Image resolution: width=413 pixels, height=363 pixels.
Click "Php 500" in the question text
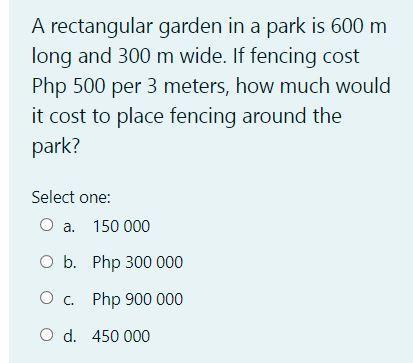pyautogui.click(x=69, y=87)
